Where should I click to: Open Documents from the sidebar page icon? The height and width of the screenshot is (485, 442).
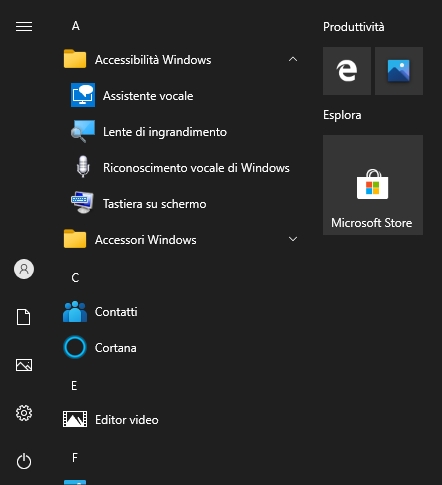24,317
